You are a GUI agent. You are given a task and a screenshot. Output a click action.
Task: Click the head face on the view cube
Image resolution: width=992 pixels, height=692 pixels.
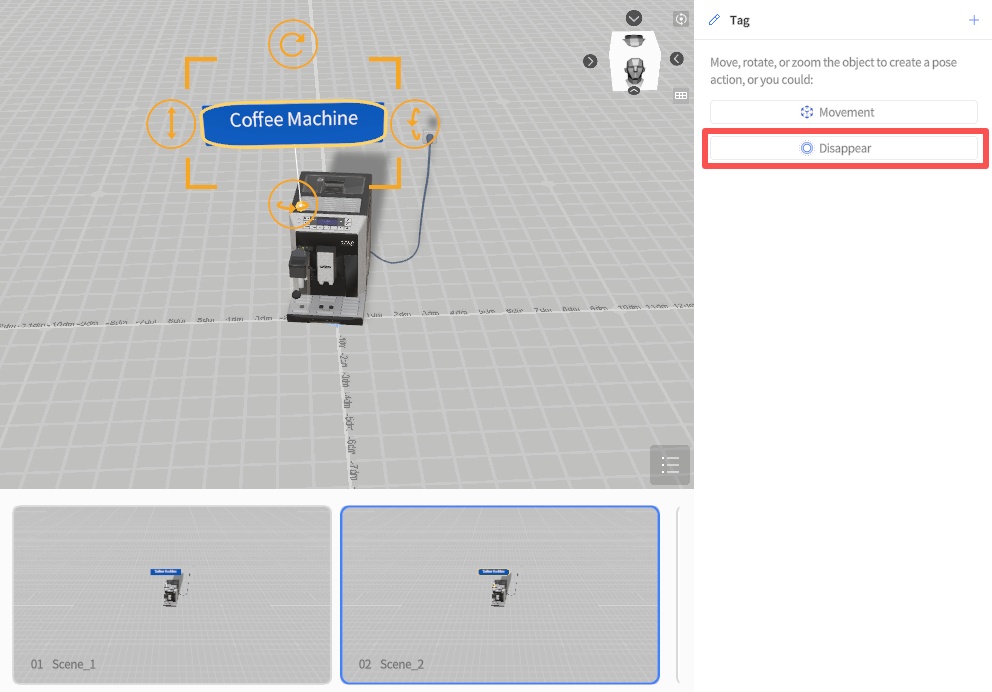coord(633,69)
